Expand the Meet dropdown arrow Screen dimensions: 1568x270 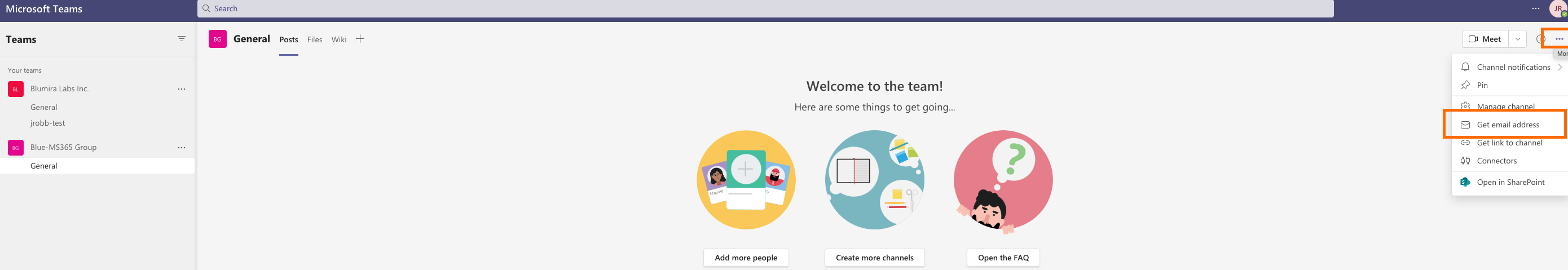coord(1517,39)
